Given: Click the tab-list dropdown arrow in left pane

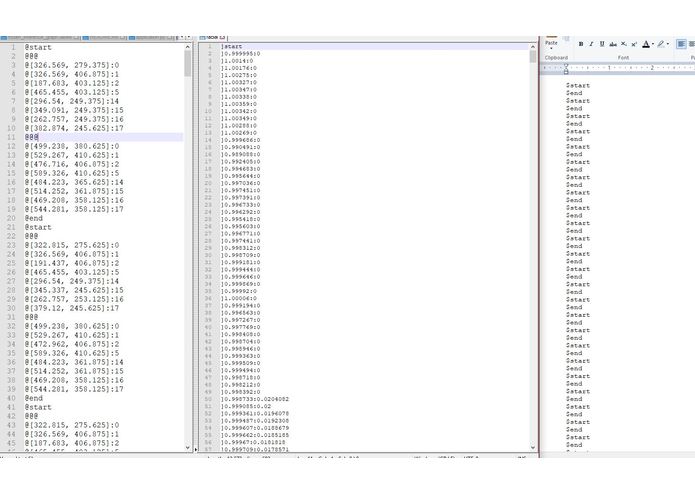Looking at the screenshot, I should [x=189, y=37].
